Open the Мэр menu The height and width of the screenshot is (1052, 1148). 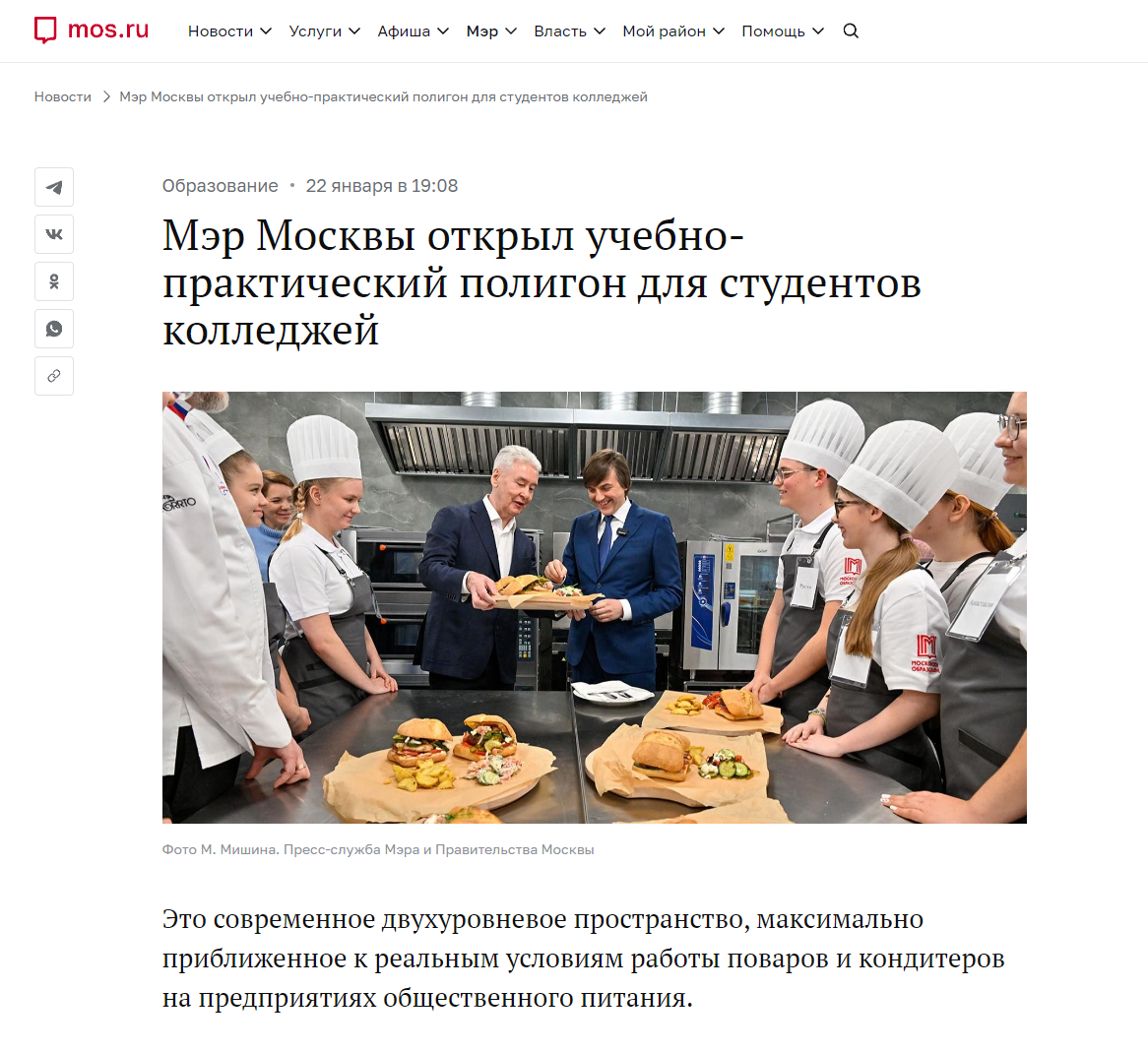pyautogui.click(x=491, y=31)
